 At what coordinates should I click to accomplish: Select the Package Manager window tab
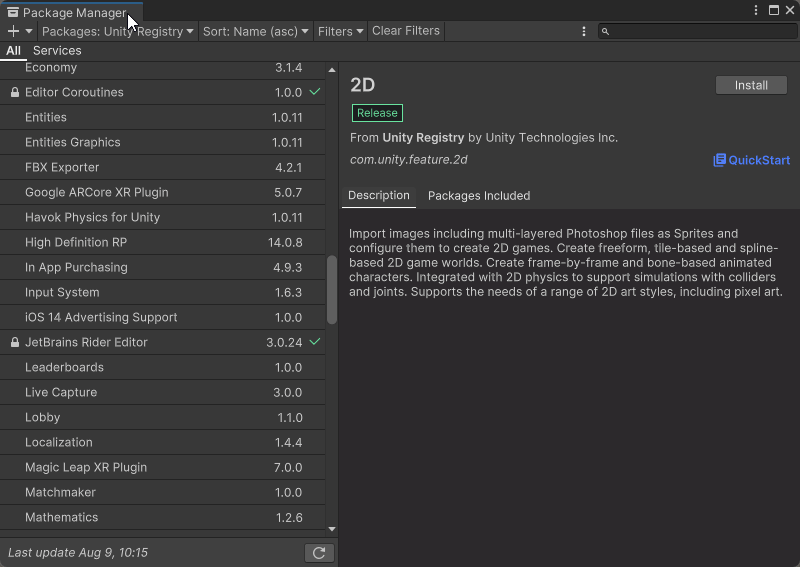[x=71, y=12]
